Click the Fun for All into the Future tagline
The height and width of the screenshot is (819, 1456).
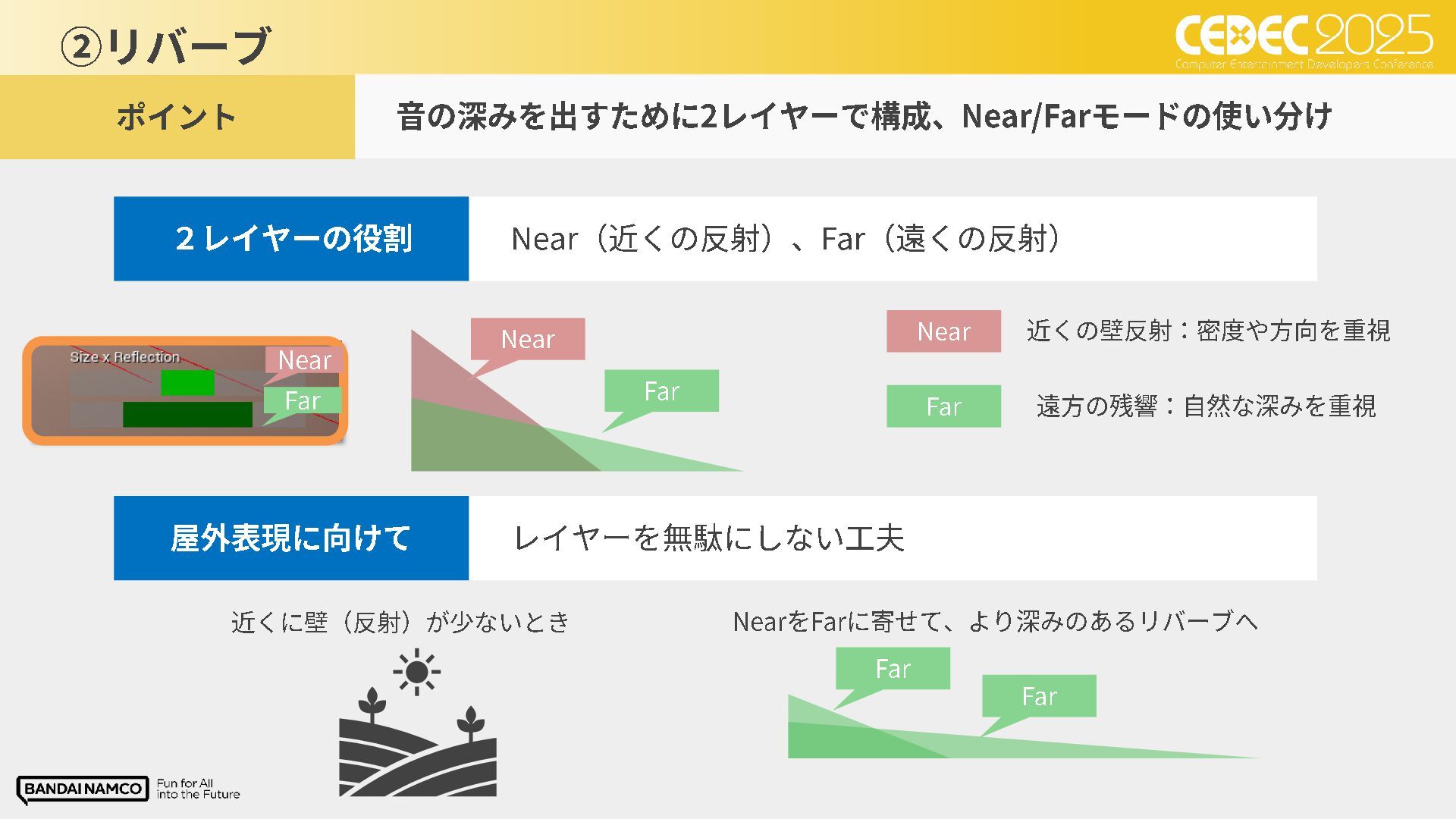tap(198, 789)
